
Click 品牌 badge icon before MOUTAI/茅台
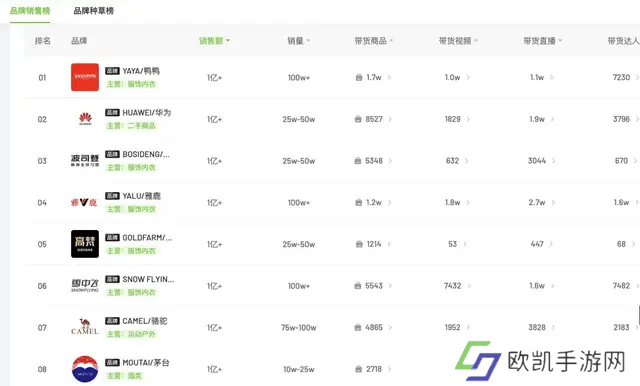[112, 362]
